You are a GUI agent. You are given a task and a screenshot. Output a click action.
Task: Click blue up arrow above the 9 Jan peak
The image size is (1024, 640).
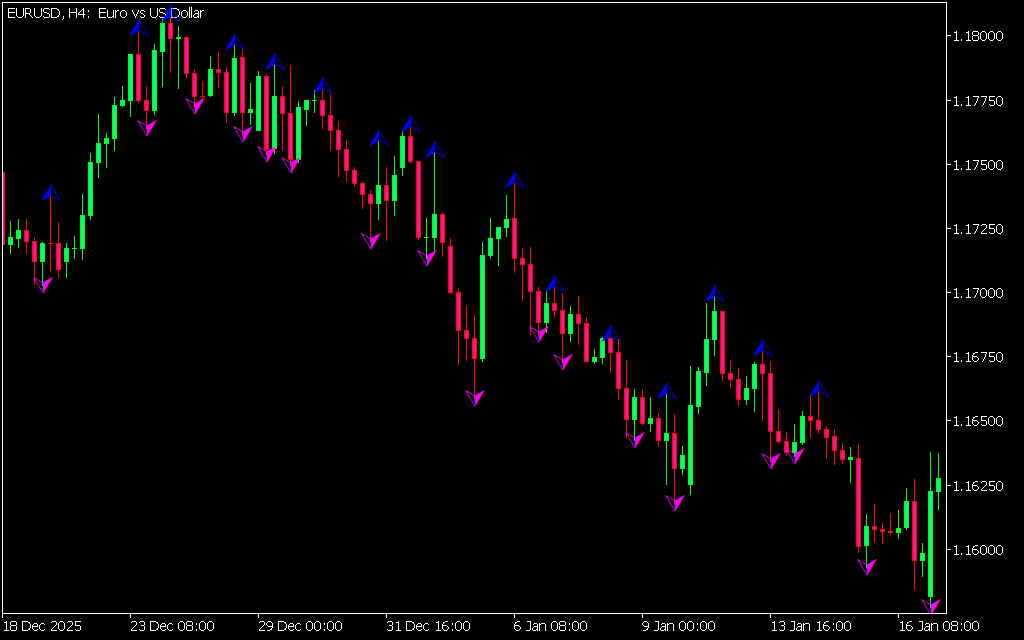[x=713, y=294]
